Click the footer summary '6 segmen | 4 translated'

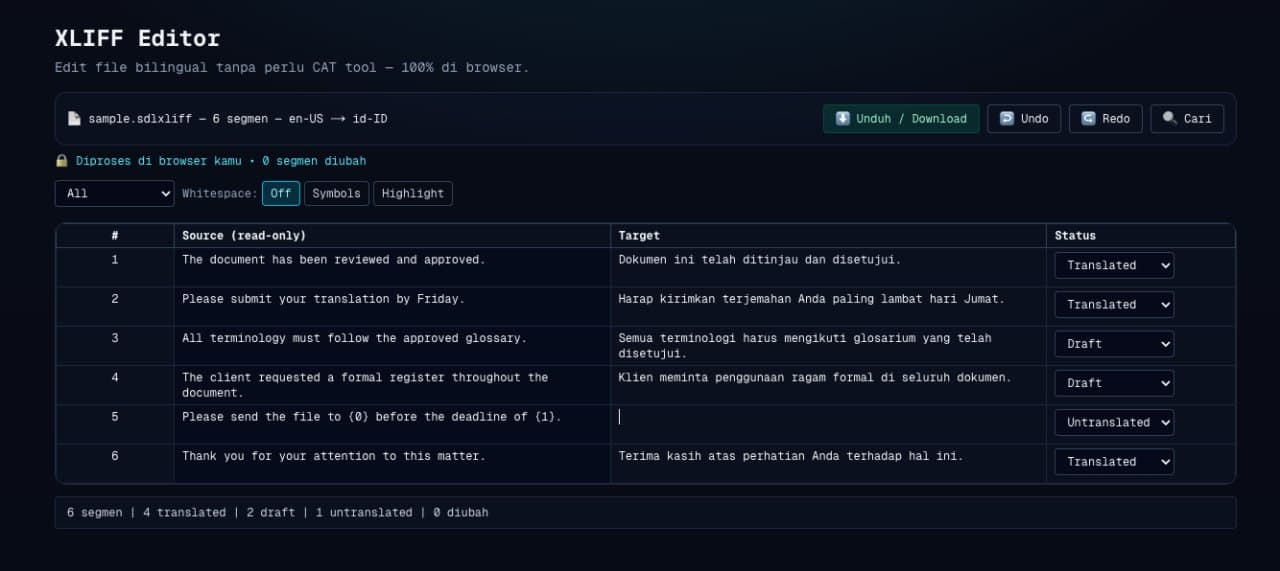146,512
